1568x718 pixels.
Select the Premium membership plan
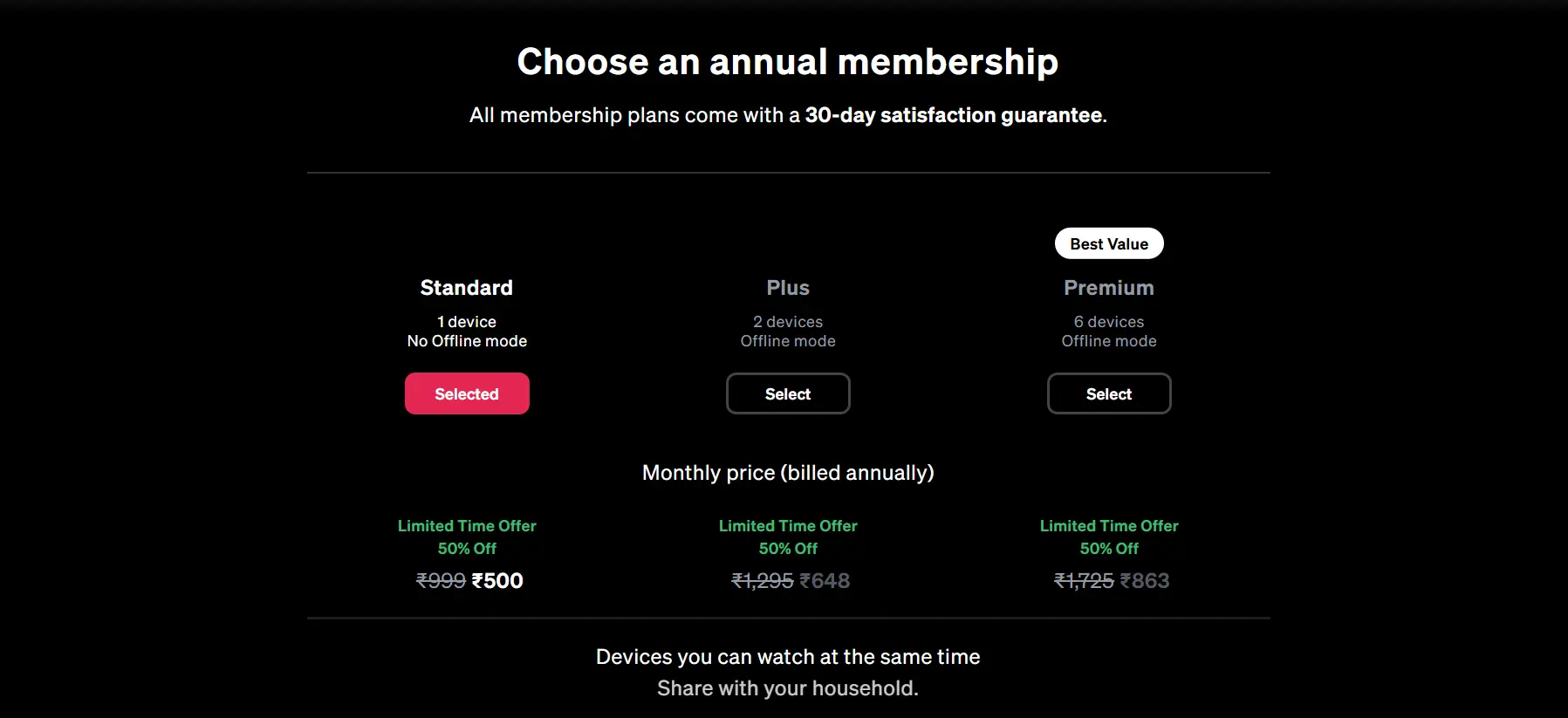tap(1108, 393)
